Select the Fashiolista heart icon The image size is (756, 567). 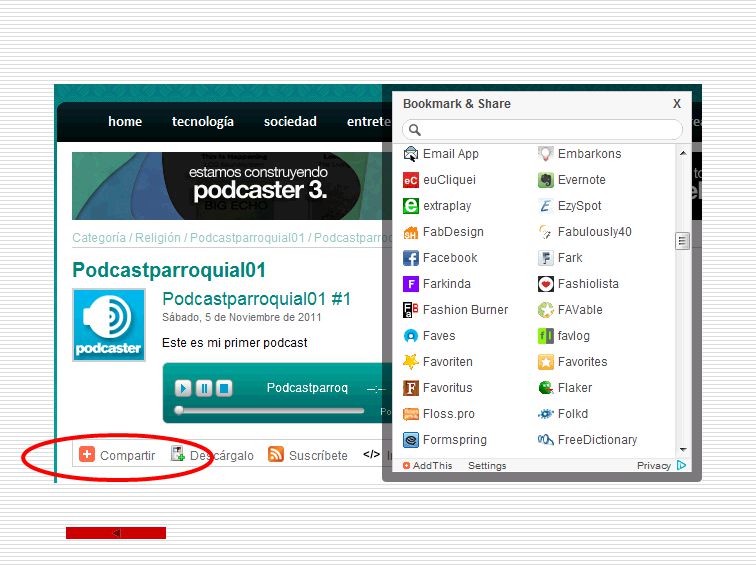(x=545, y=284)
